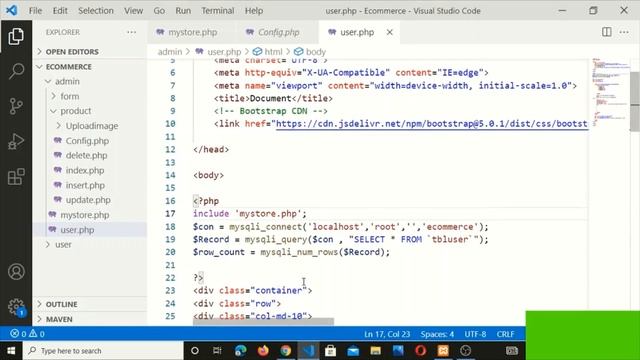Open XAMPP from the taskbar

443,351
